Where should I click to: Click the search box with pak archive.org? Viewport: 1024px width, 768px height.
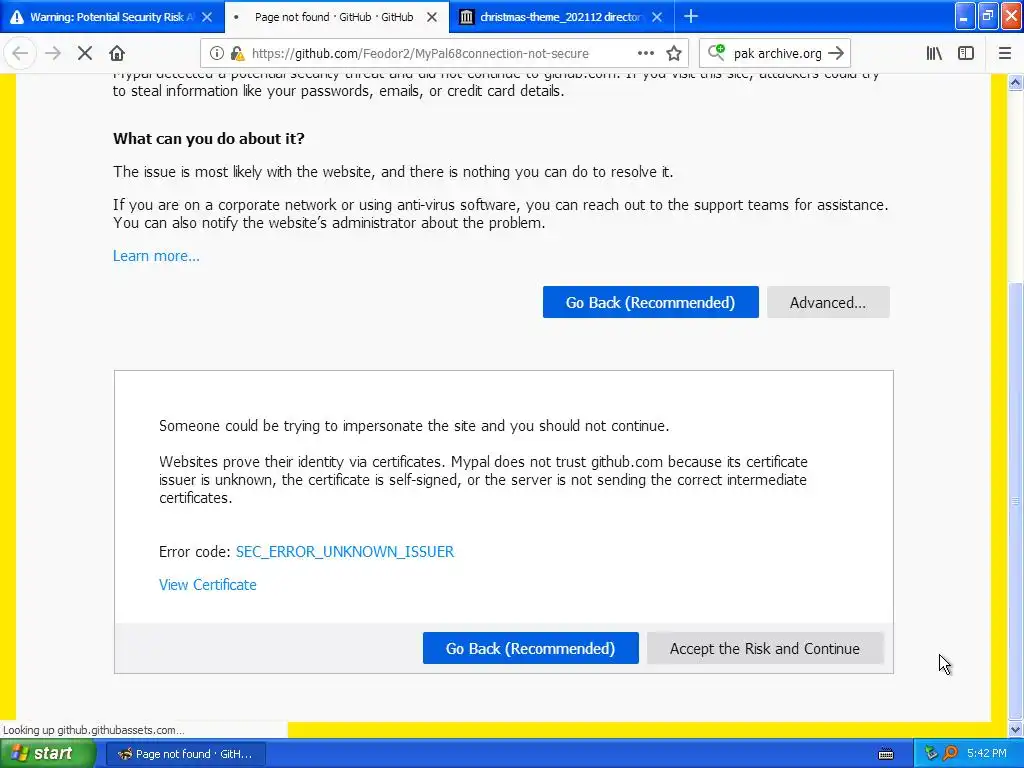[777, 54]
